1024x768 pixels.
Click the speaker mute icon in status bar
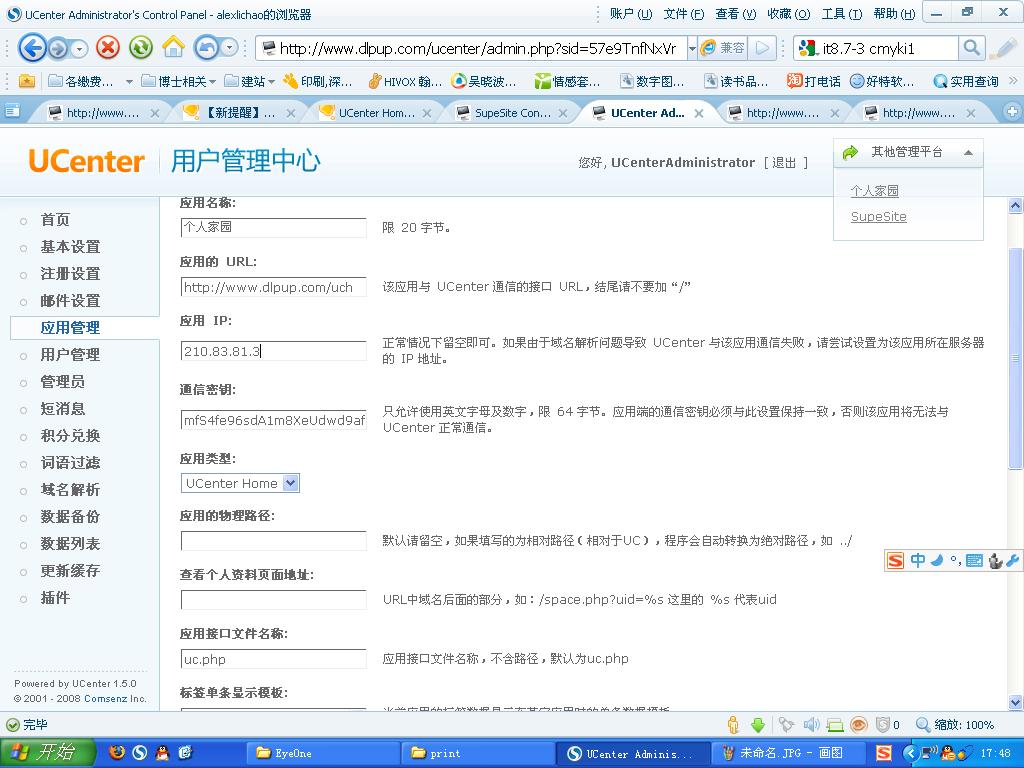pos(811,725)
